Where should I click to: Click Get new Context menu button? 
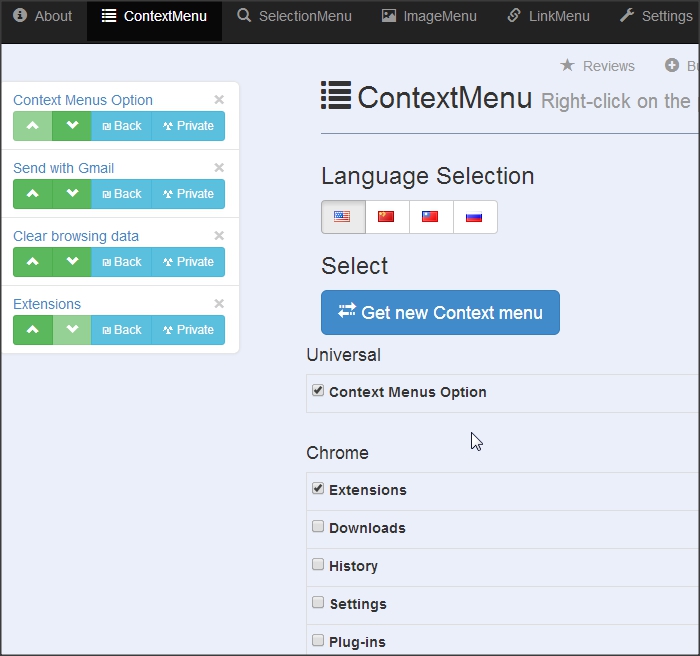tap(440, 313)
